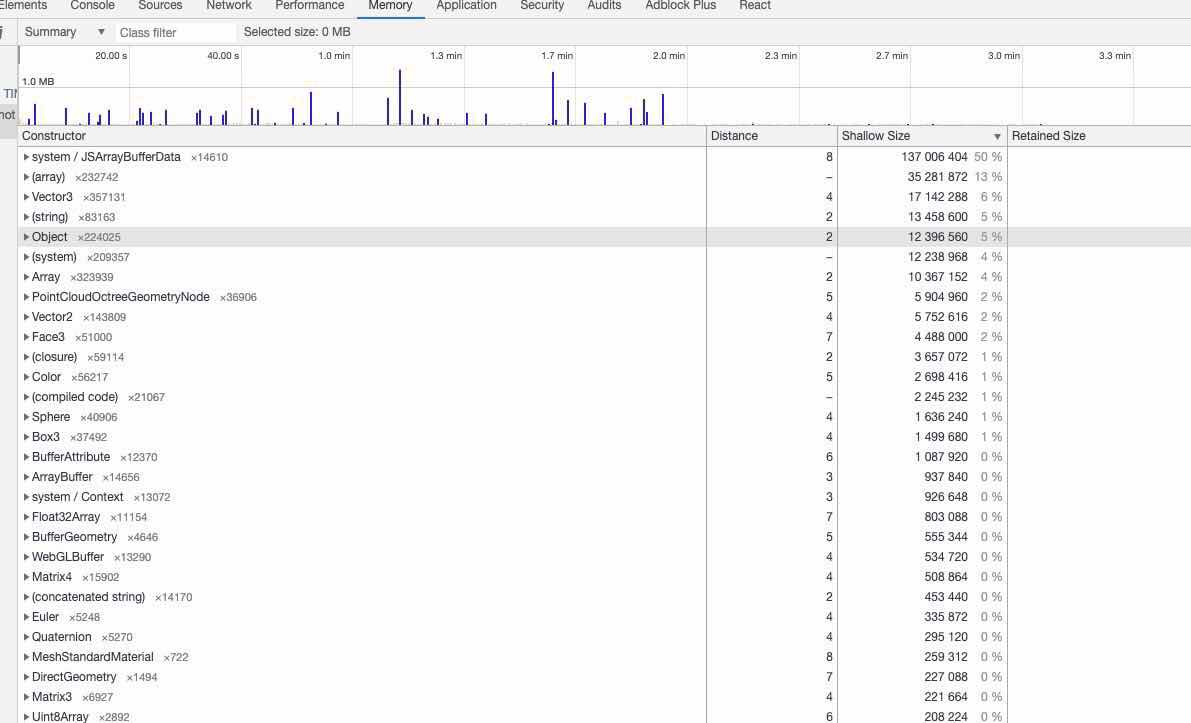Screen dimensions: 1191x723
Task: Select the Matrix3 row
Action: (605, 697)
